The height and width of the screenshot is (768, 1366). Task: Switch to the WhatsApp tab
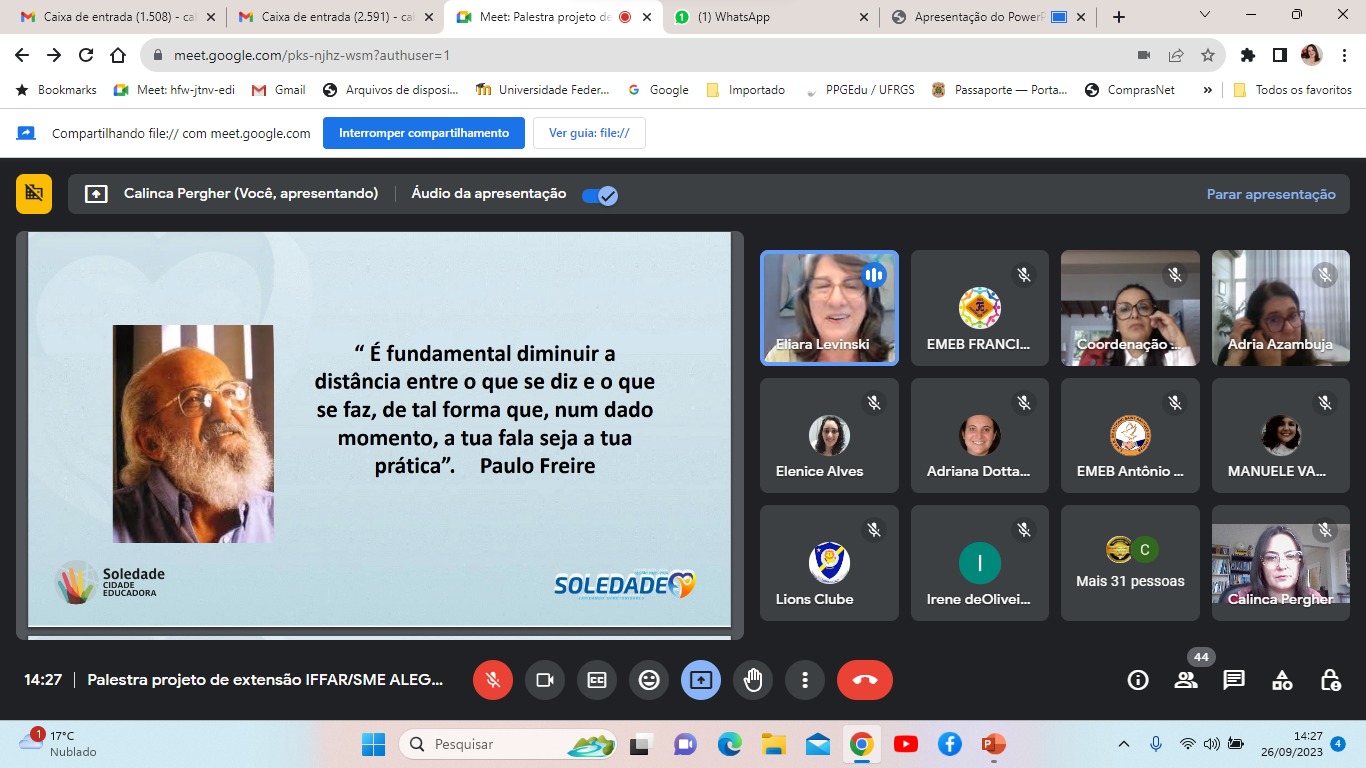[x=764, y=17]
